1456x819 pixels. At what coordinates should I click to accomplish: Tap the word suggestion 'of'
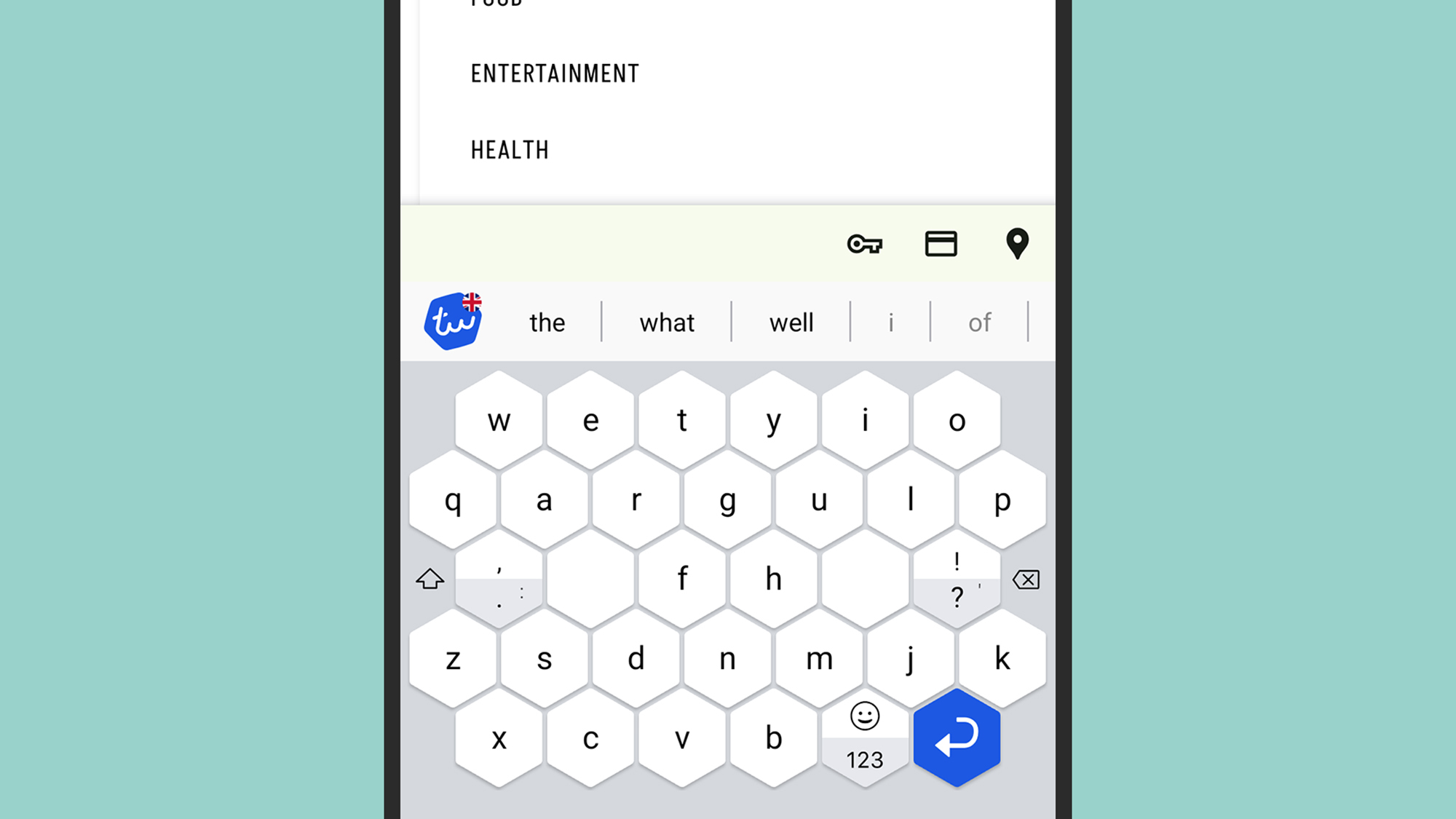click(x=980, y=322)
